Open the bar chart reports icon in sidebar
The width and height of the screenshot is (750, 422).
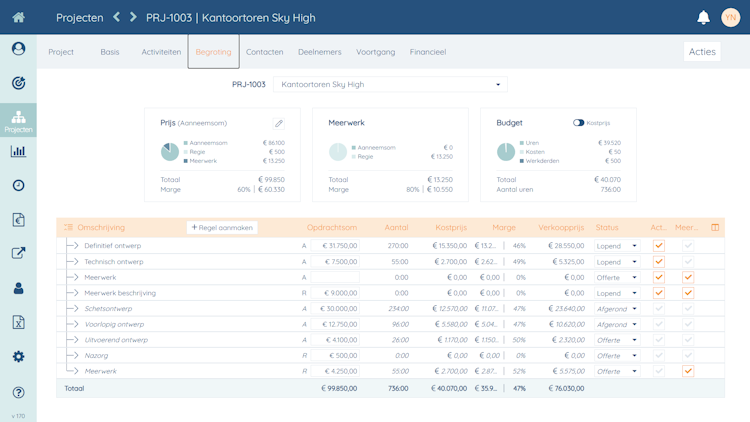[18, 151]
